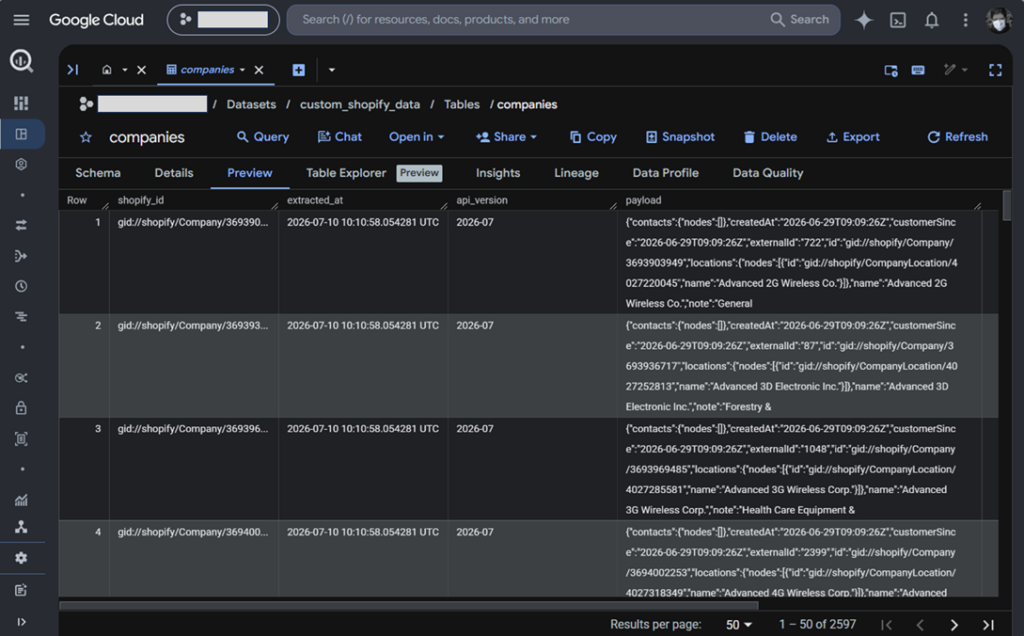Click the BigQuery product logo
This screenshot has height=636, width=1024.
[21, 61]
